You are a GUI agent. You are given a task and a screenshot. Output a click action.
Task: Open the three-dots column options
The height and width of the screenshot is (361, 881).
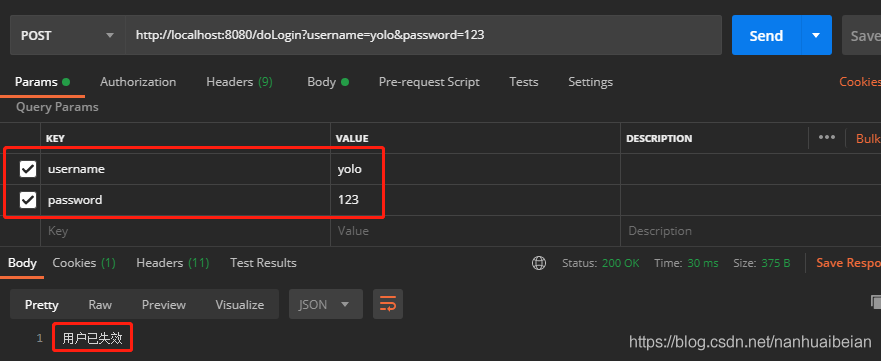click(x=826, y=138)
